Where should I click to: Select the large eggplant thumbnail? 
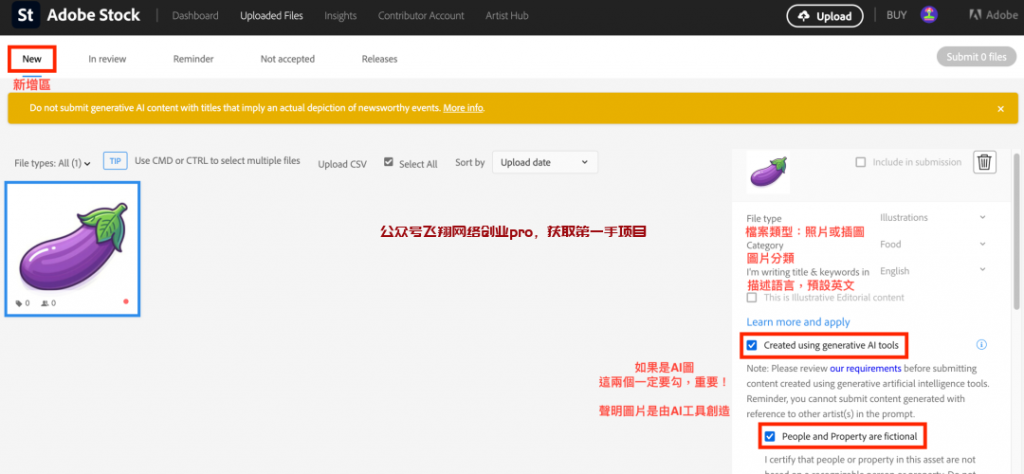72,249
